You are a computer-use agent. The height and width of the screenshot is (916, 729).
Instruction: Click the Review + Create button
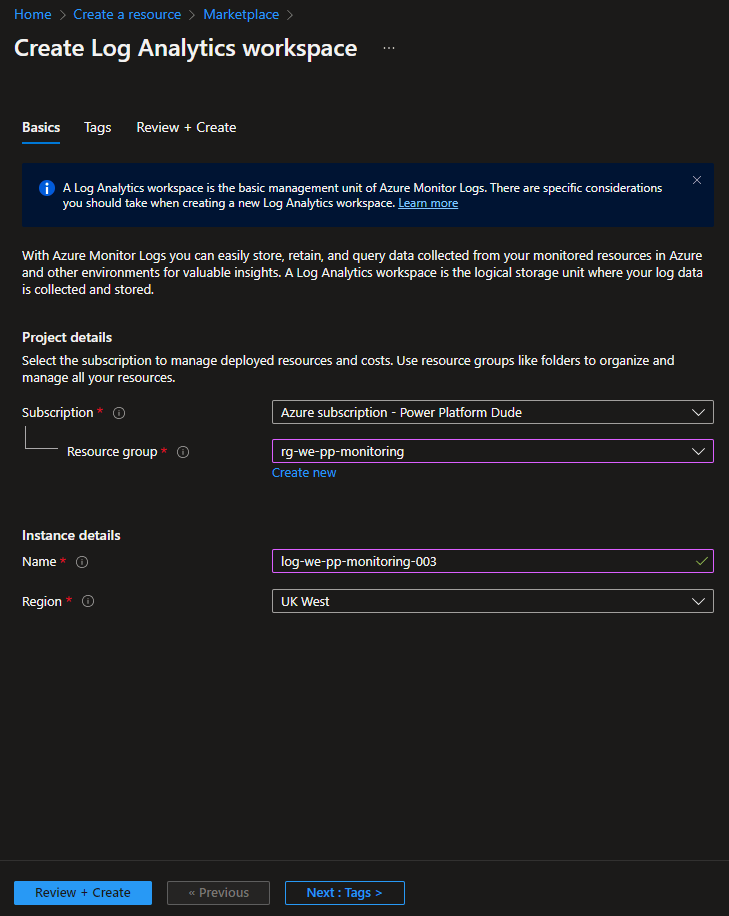tap(83, 893)
